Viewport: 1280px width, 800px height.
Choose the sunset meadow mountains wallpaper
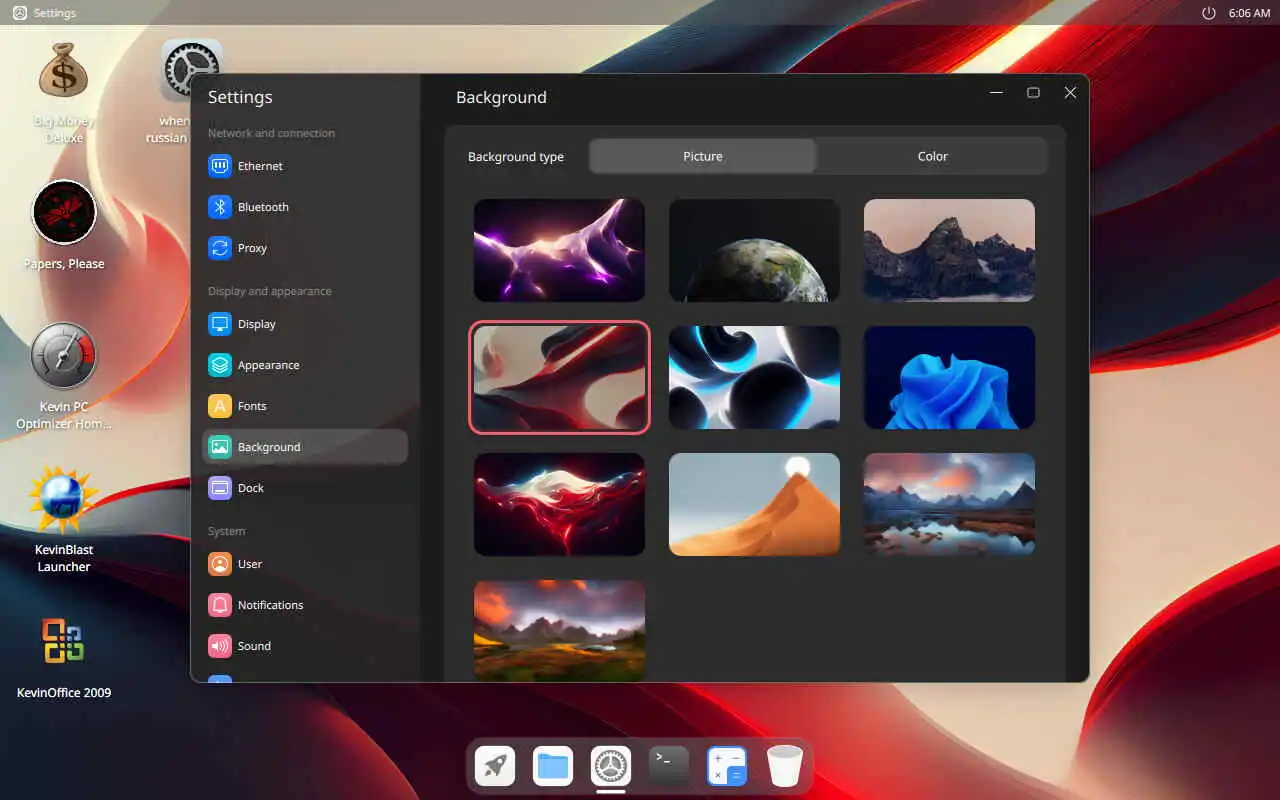click(559, 630)
